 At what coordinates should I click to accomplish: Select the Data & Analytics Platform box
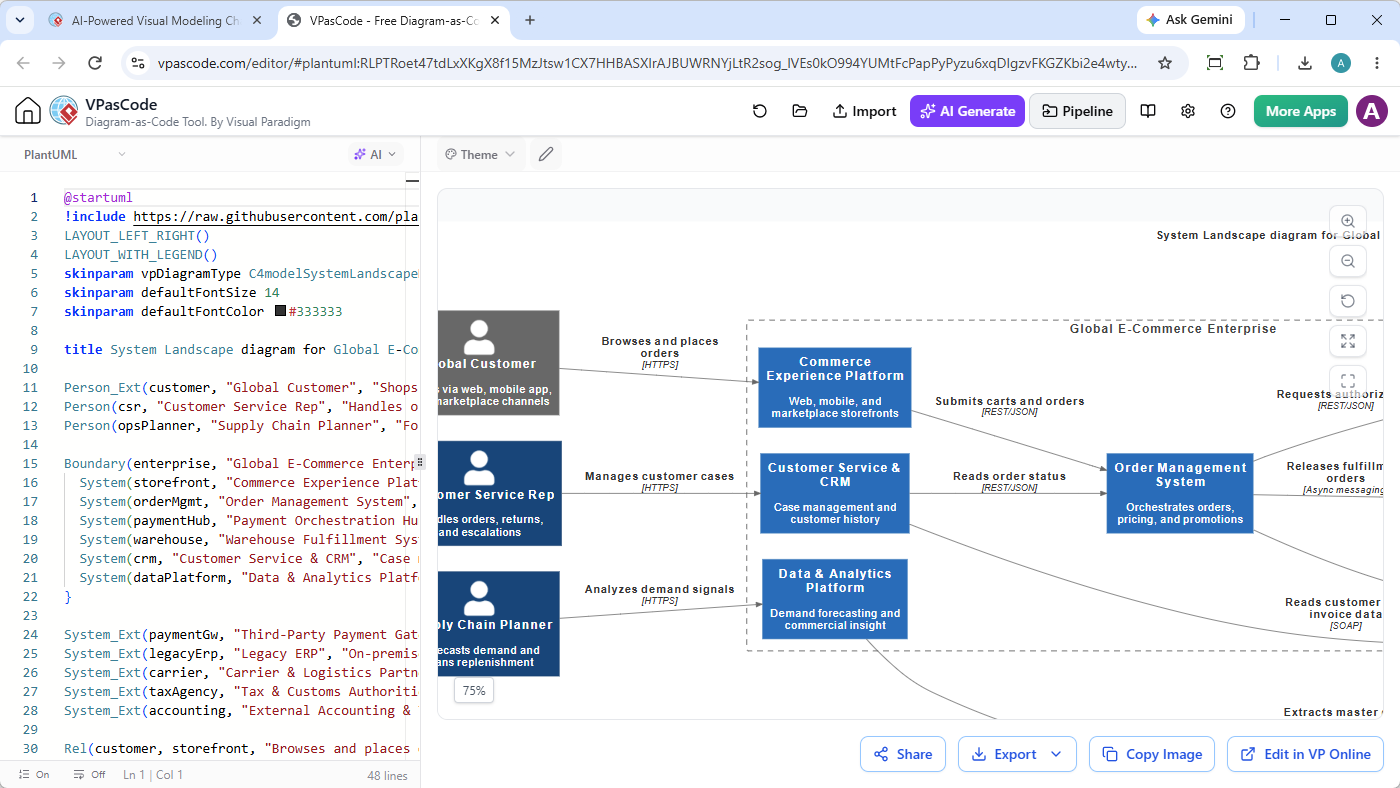tap(835, 599)
